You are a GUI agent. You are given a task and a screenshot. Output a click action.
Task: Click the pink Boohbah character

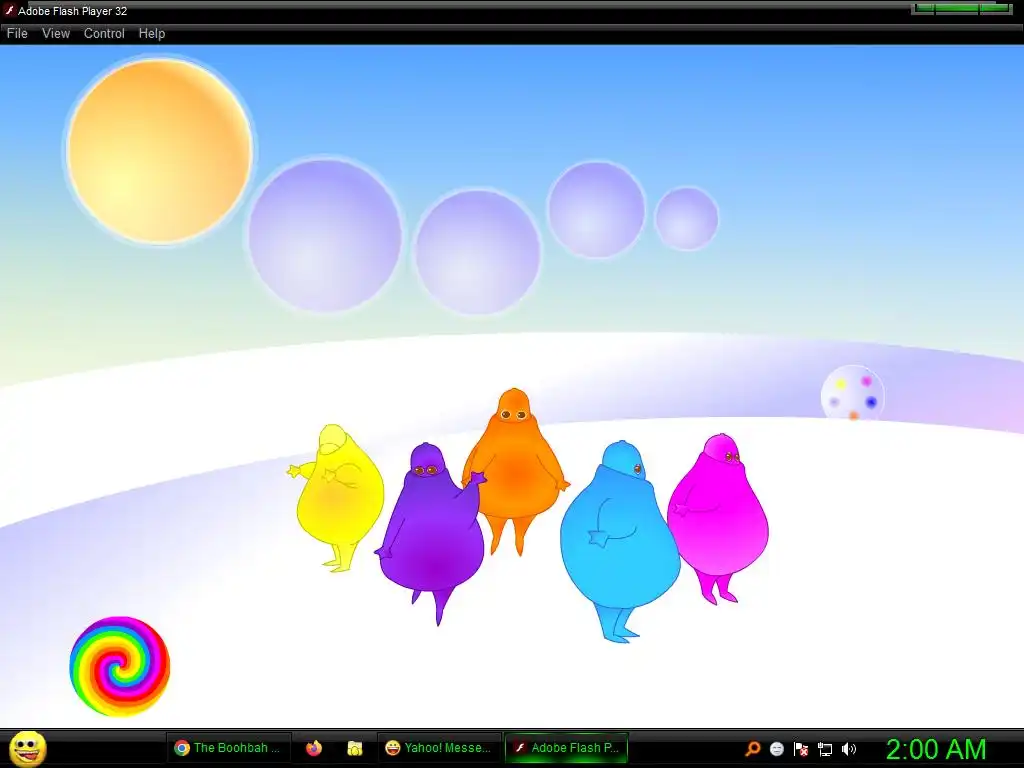[x=719, y=518]
